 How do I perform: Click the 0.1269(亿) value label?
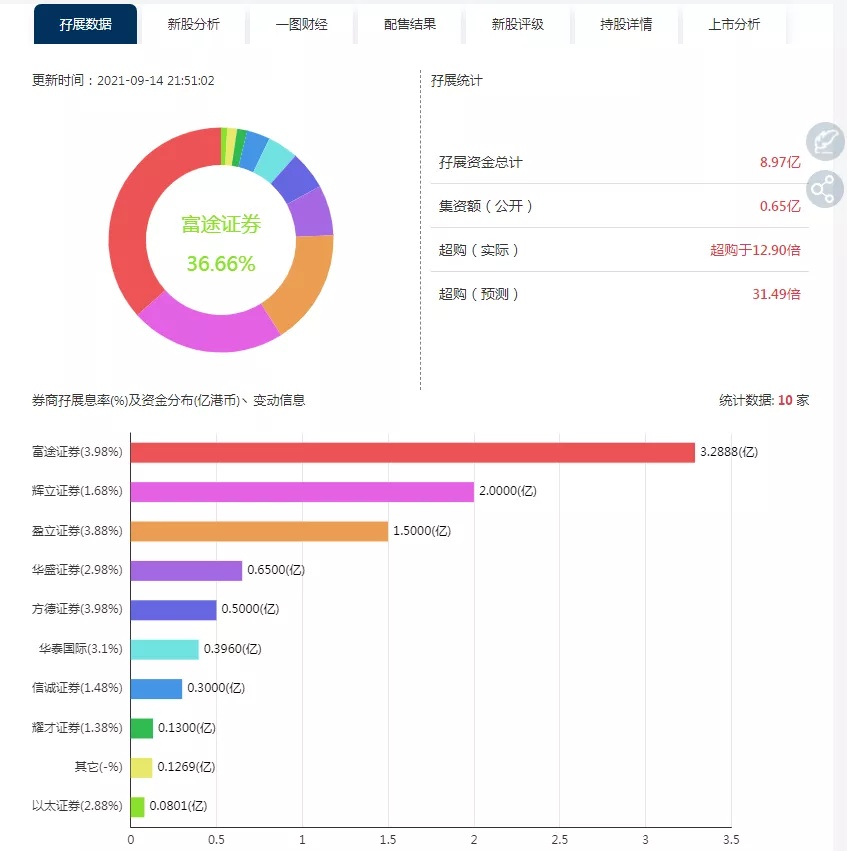point(186,766)
